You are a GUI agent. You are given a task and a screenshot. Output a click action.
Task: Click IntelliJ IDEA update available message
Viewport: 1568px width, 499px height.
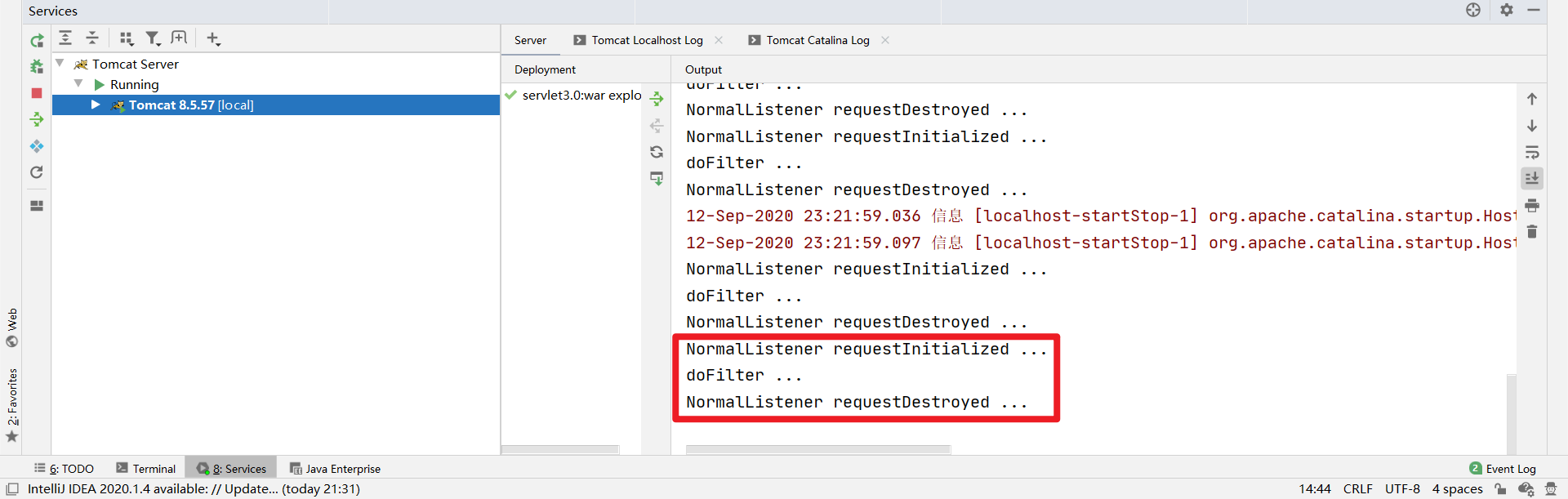pyautogui.click(x=194, y=489)
